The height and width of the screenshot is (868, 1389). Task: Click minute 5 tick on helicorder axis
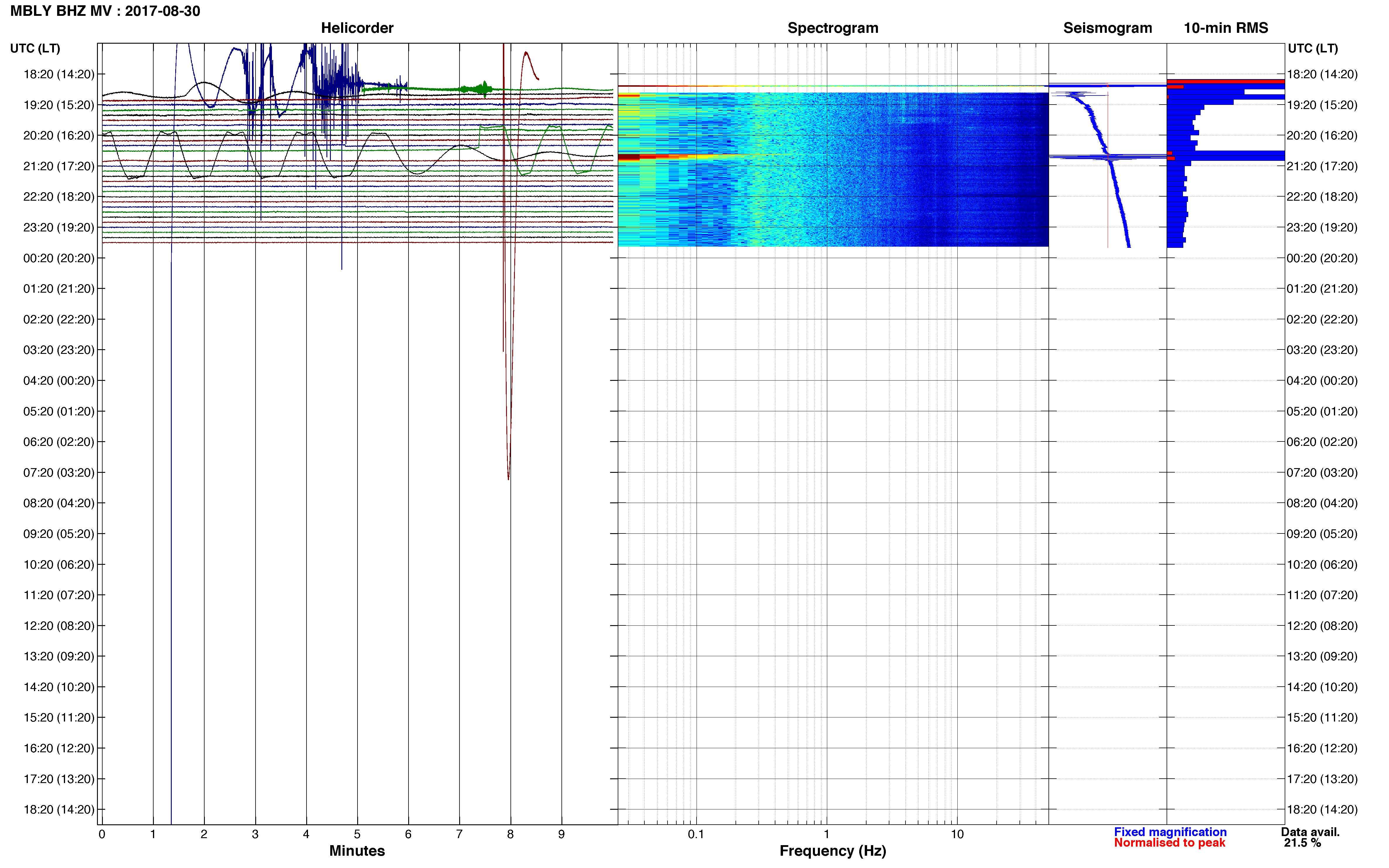pos(357,834)
